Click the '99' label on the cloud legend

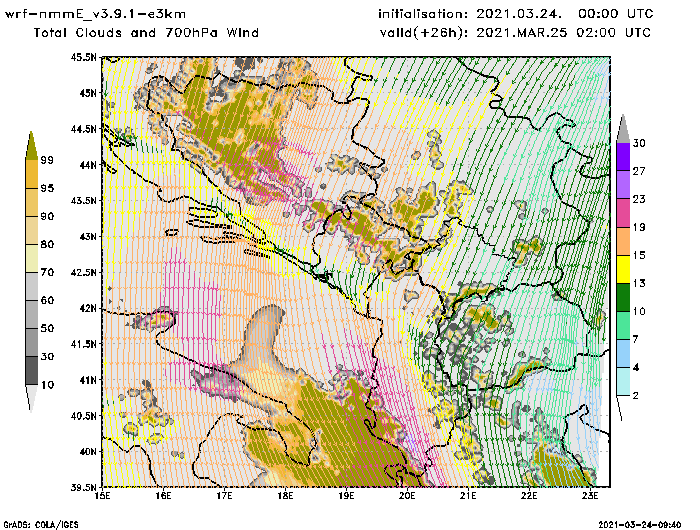point(47,160)
